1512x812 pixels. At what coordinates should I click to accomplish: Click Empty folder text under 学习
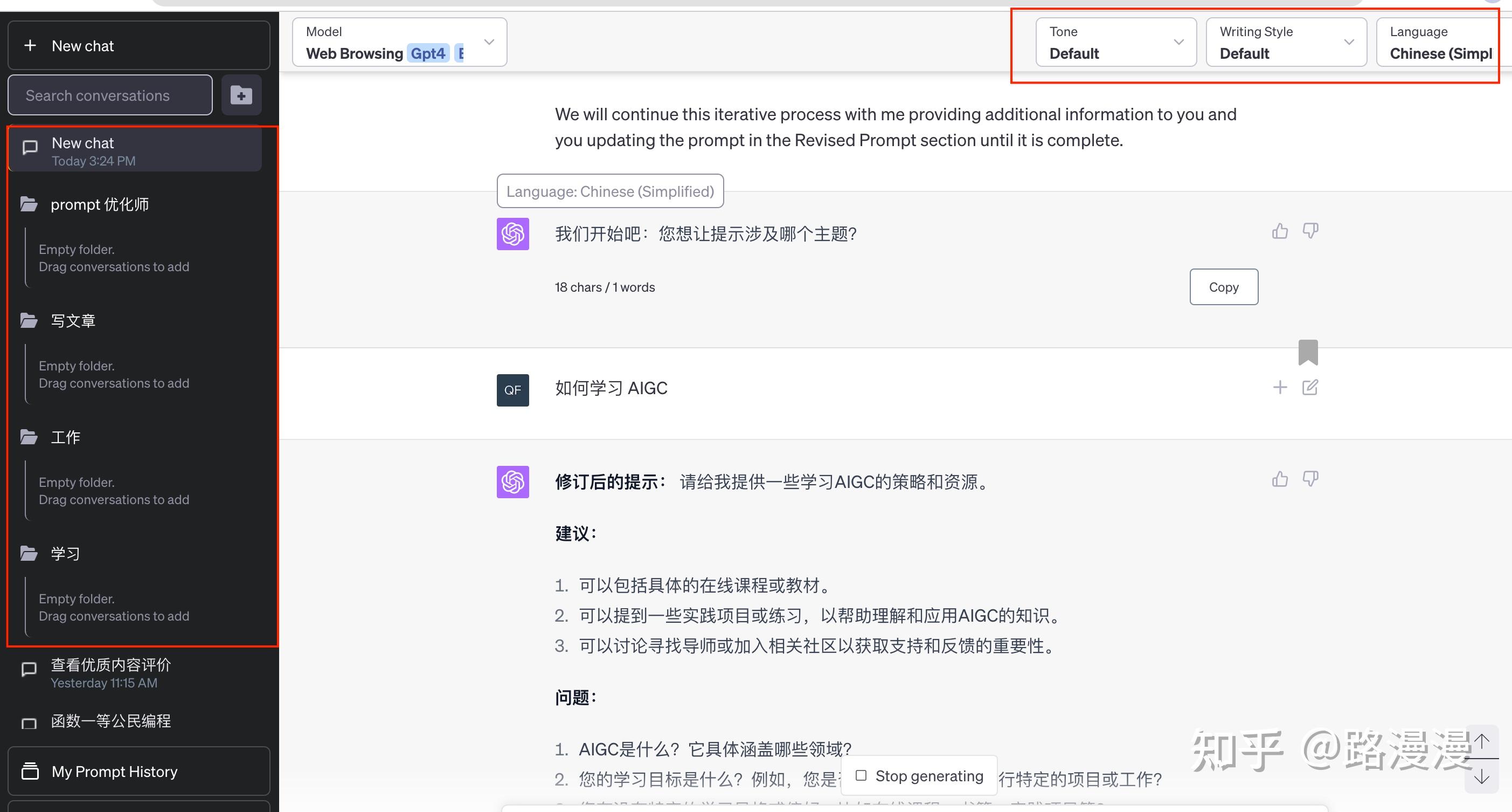114,607
